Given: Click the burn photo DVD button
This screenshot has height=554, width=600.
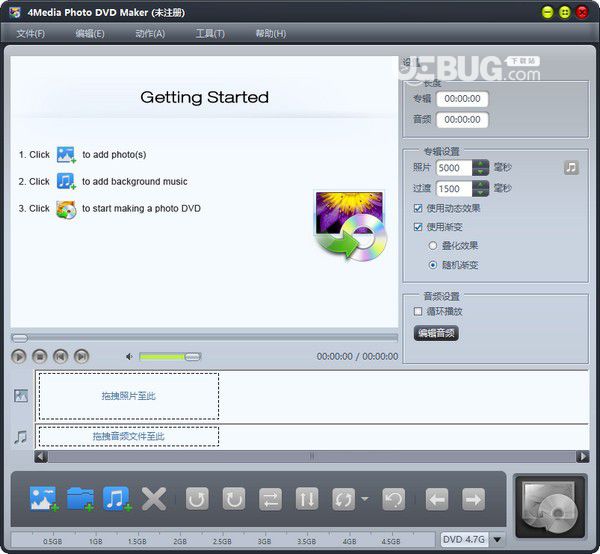Looking at the screenshot, I should [x=550, y=506].
